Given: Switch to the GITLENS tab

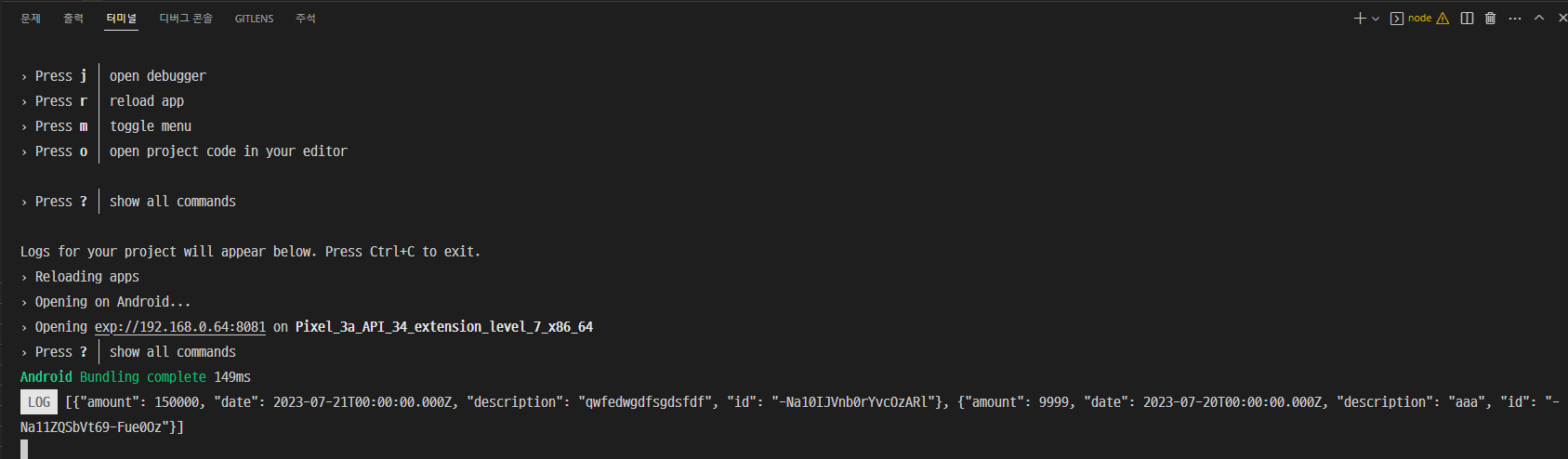Looking at the screenshot, I should [254, 19].
